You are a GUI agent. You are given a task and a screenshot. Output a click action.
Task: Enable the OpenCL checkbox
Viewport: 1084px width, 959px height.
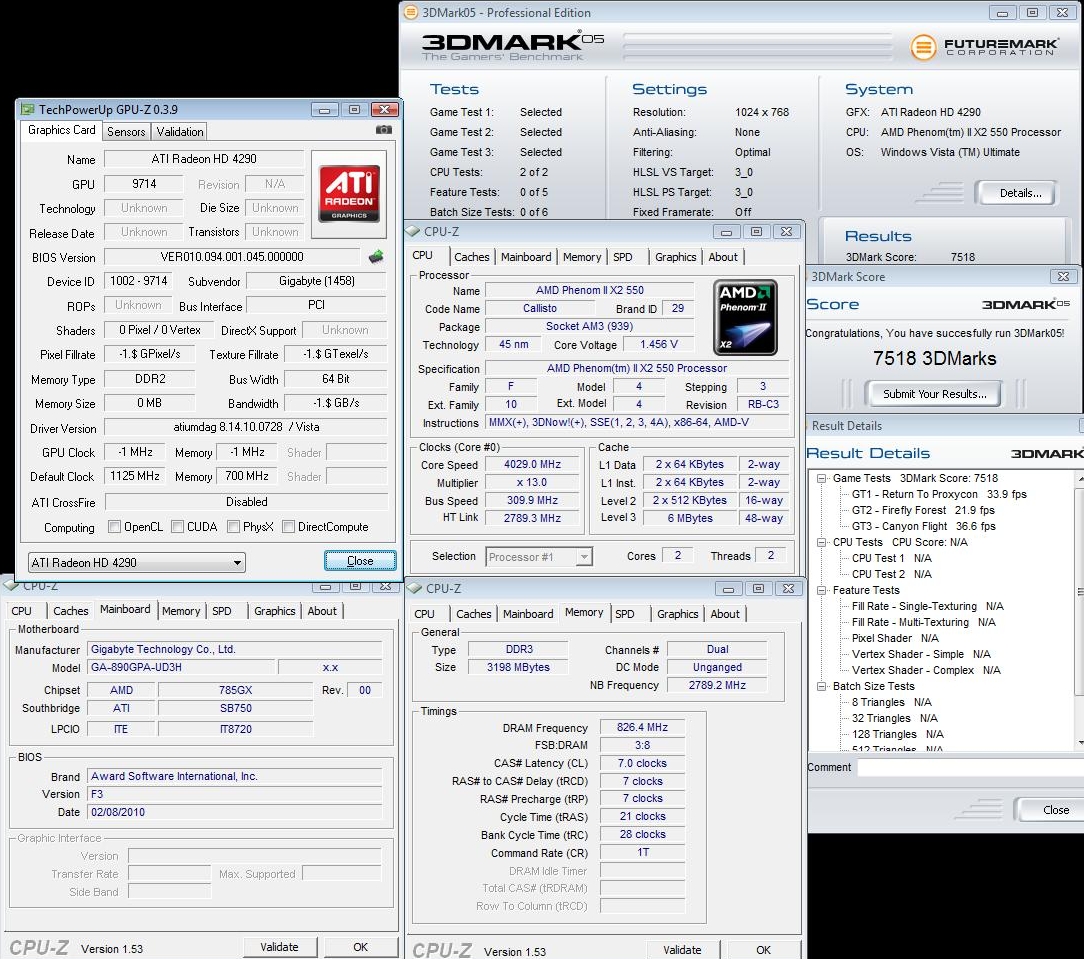[x=115, y=527]
